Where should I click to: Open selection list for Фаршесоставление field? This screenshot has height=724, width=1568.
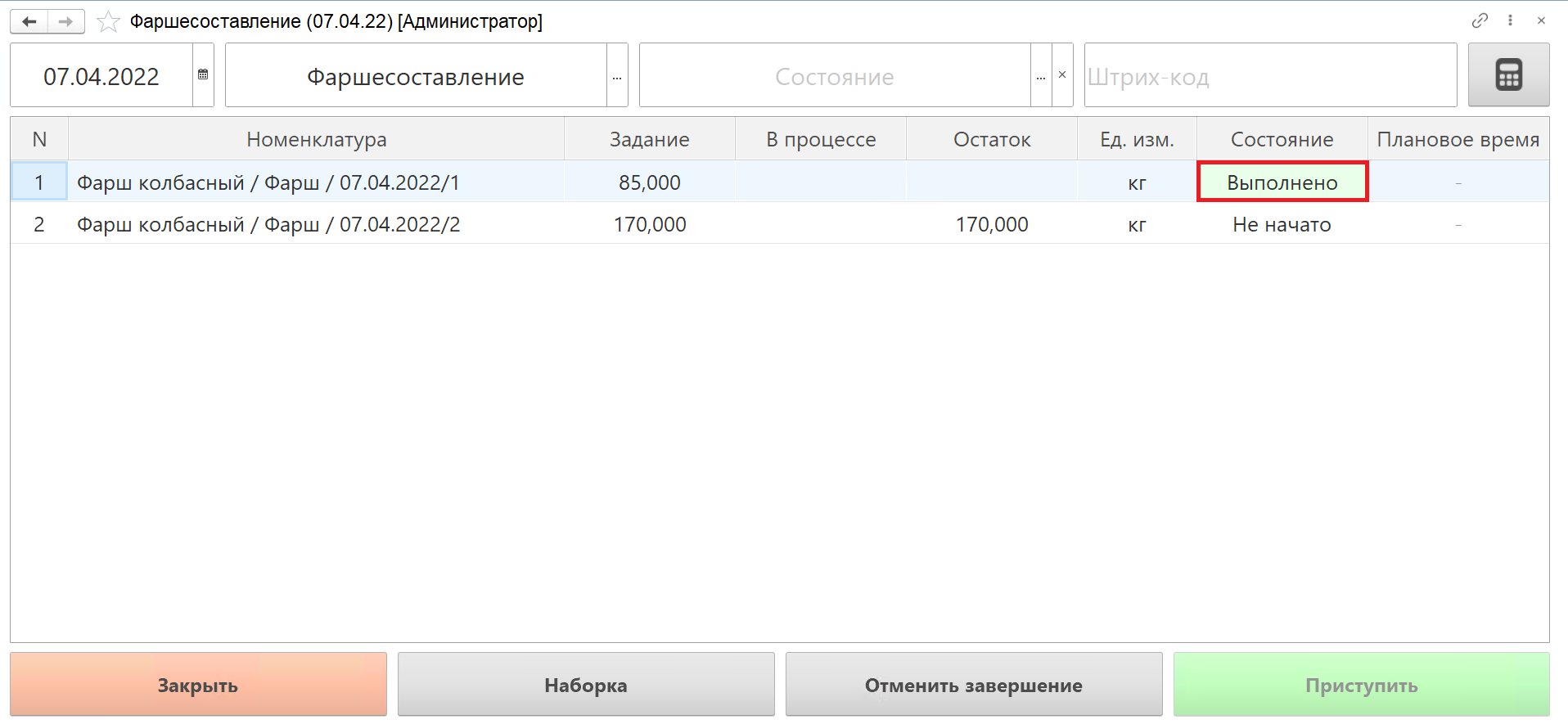[617, 76]
